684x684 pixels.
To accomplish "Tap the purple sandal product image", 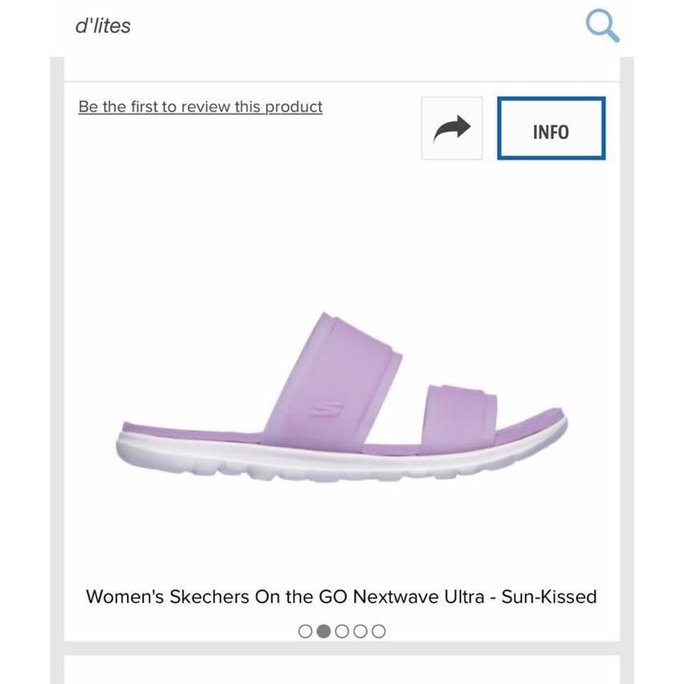I will [x=342, y=400].
